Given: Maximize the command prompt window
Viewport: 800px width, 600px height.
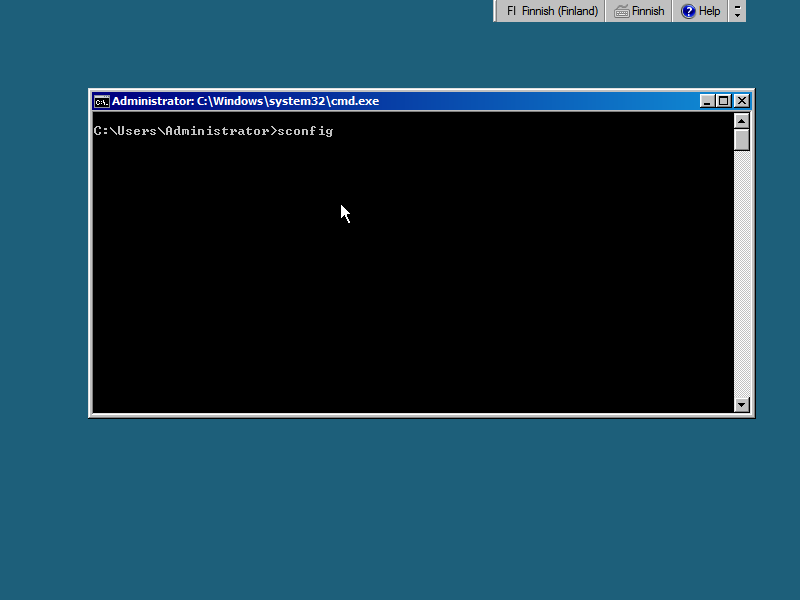Looking at the screenshot, I should [x=724, y=101].
